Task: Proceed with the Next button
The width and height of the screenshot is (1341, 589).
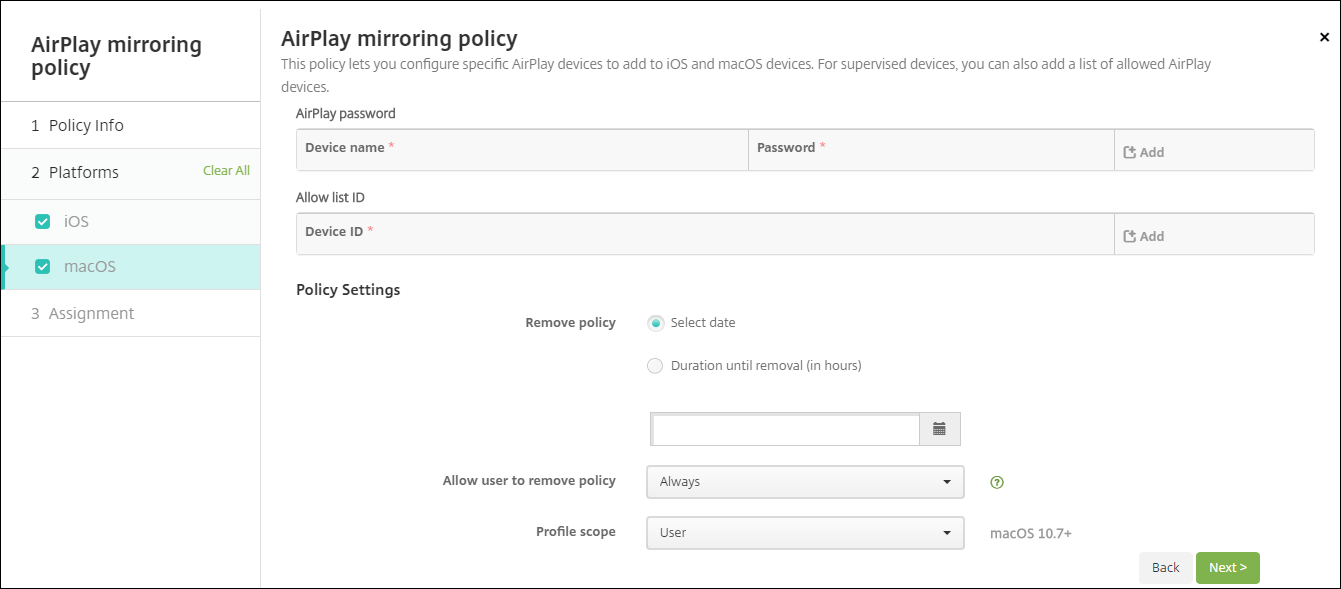Action: 1227,568
